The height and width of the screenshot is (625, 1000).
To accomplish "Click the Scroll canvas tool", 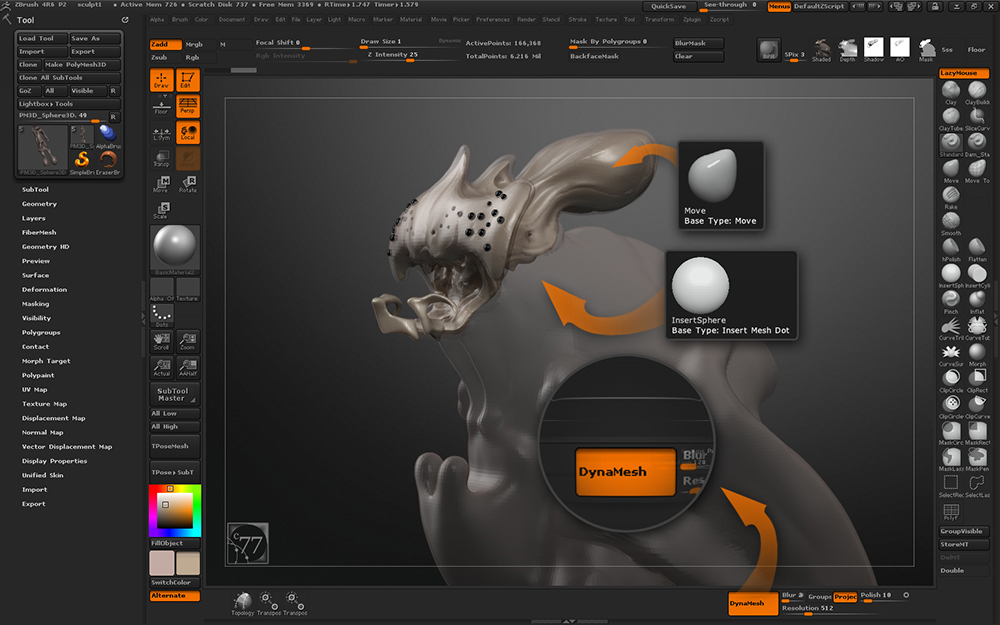I will (161, 341).
